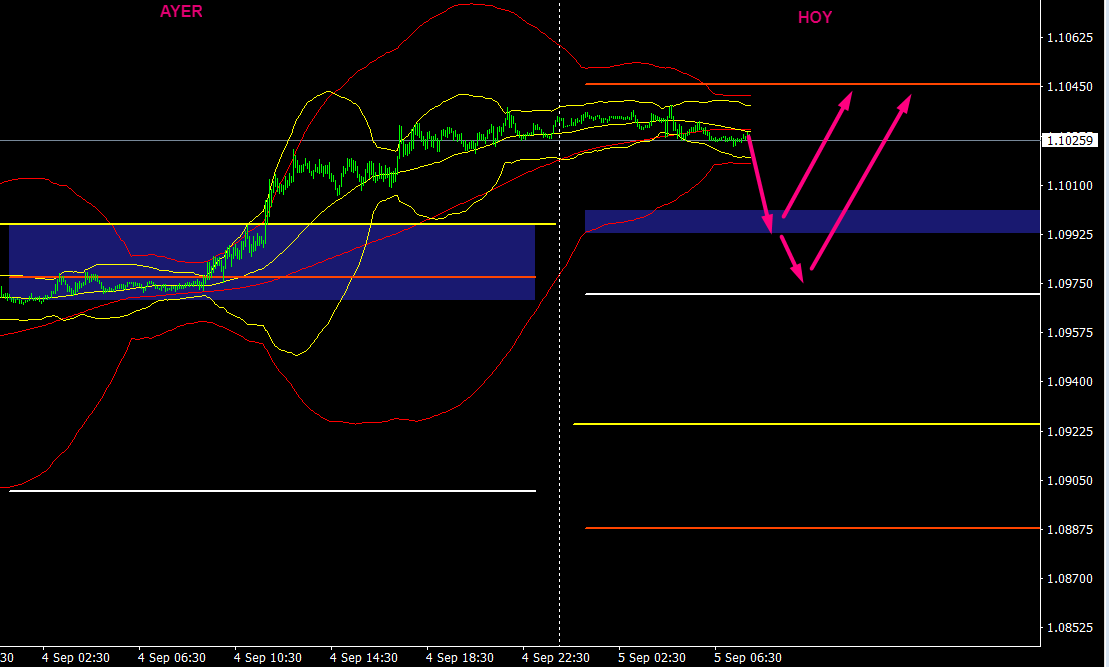Click the 1.10625 price scale label
The height and width of the screenshot is (667, 1109).
tap(1070, 38)
